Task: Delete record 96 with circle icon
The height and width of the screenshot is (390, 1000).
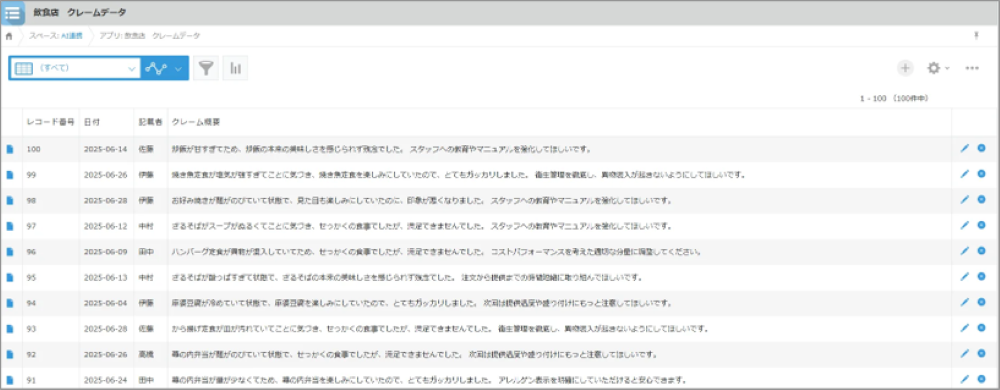Action: [x=982, y=251]
